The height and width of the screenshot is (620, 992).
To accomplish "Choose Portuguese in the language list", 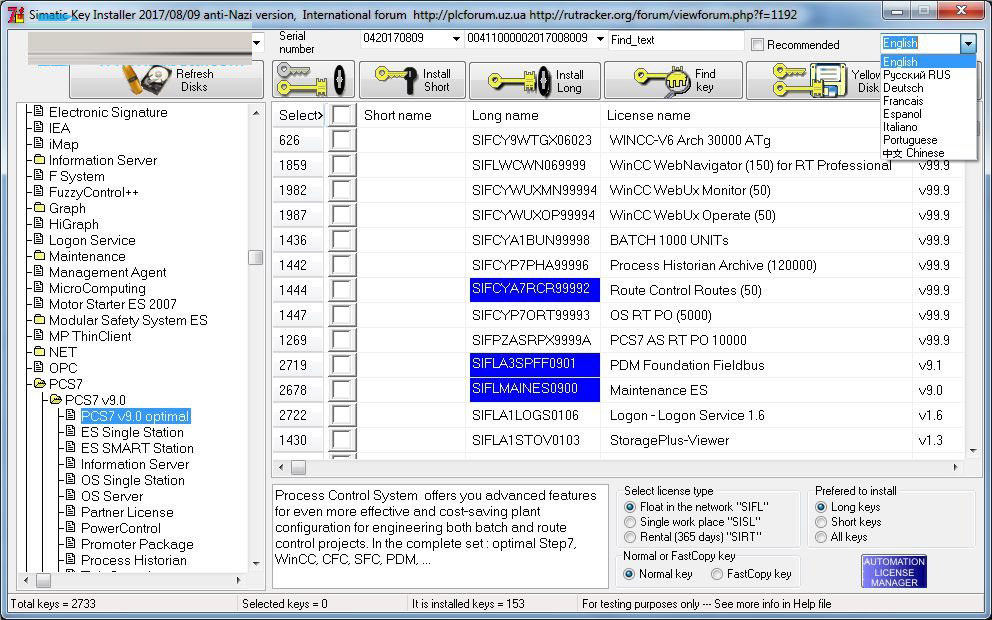I will 910,140.
